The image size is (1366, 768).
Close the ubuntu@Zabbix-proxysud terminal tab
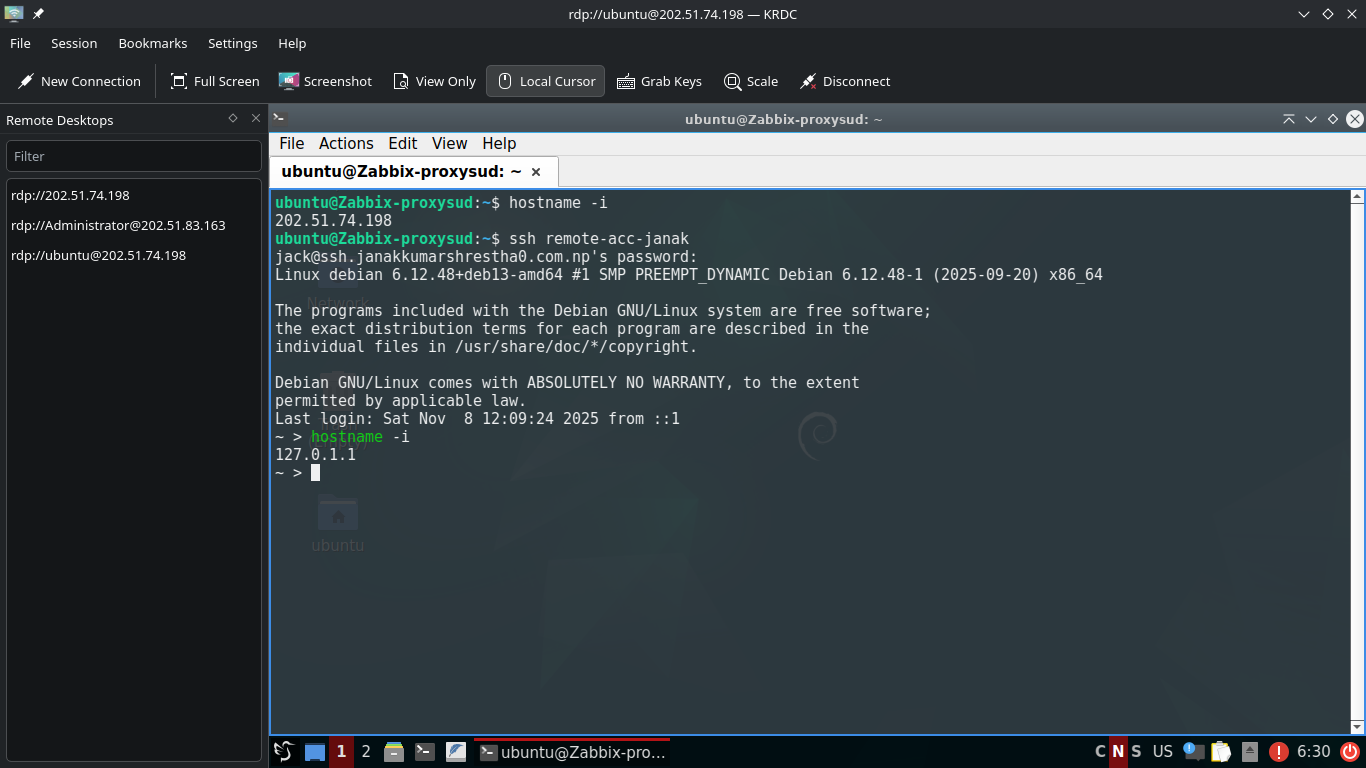click(x=536, y=172)
